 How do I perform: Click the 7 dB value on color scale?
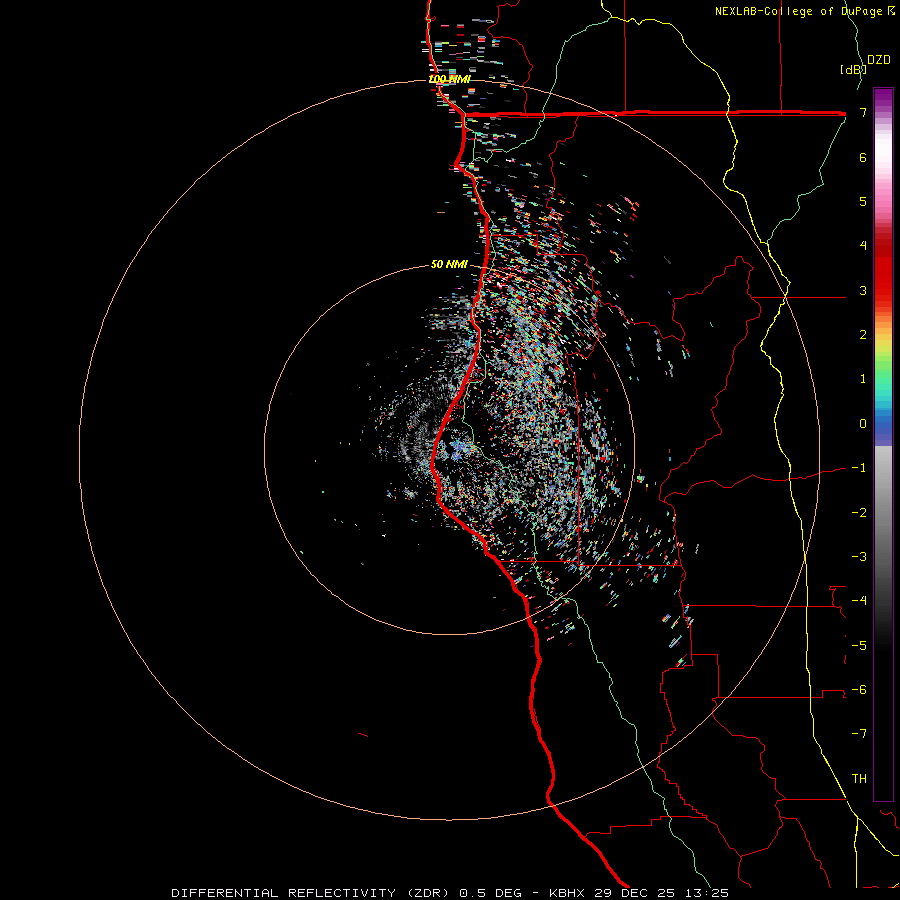point(863,112)
